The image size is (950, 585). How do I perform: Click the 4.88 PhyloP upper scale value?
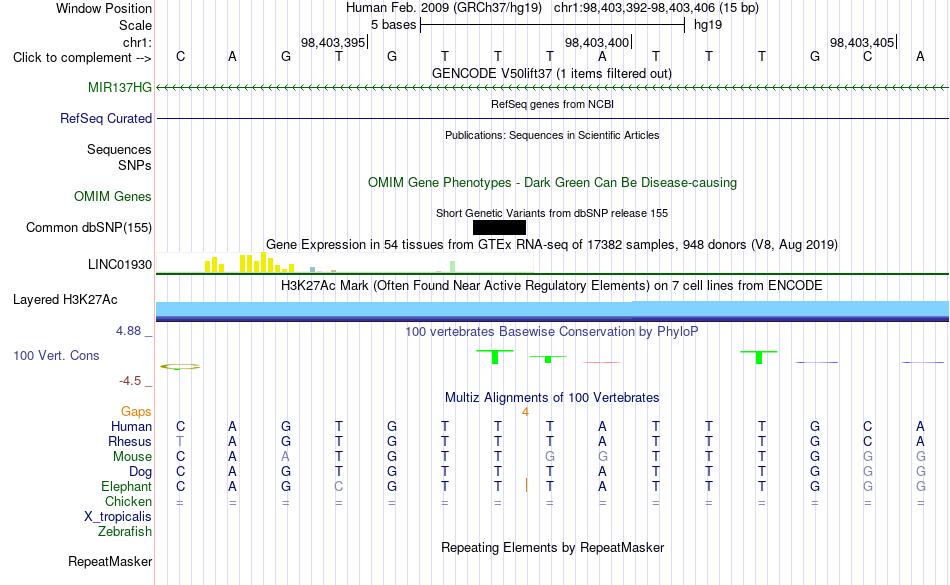click(x=128, y=331)
